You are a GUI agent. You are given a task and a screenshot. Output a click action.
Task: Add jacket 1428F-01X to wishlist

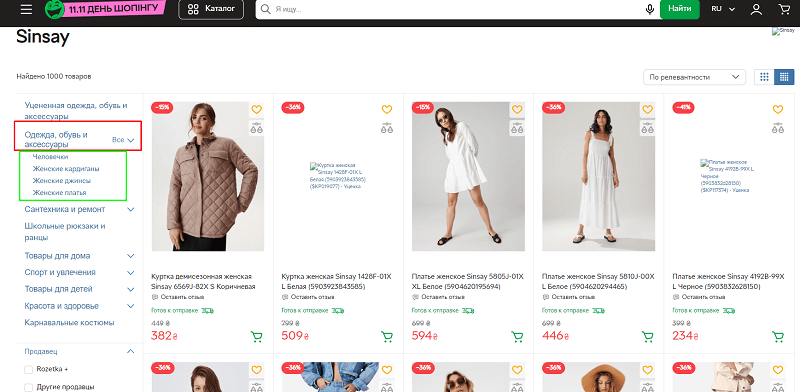coord(387,109)
